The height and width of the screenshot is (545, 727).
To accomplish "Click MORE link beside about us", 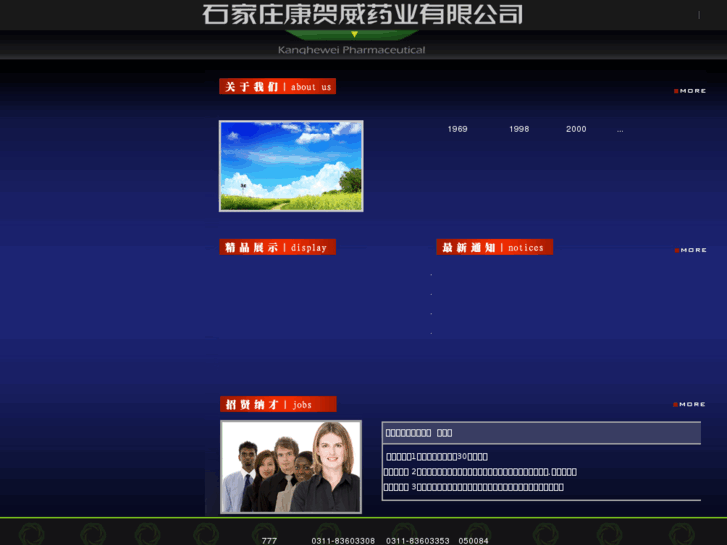I will click(690, 91).
